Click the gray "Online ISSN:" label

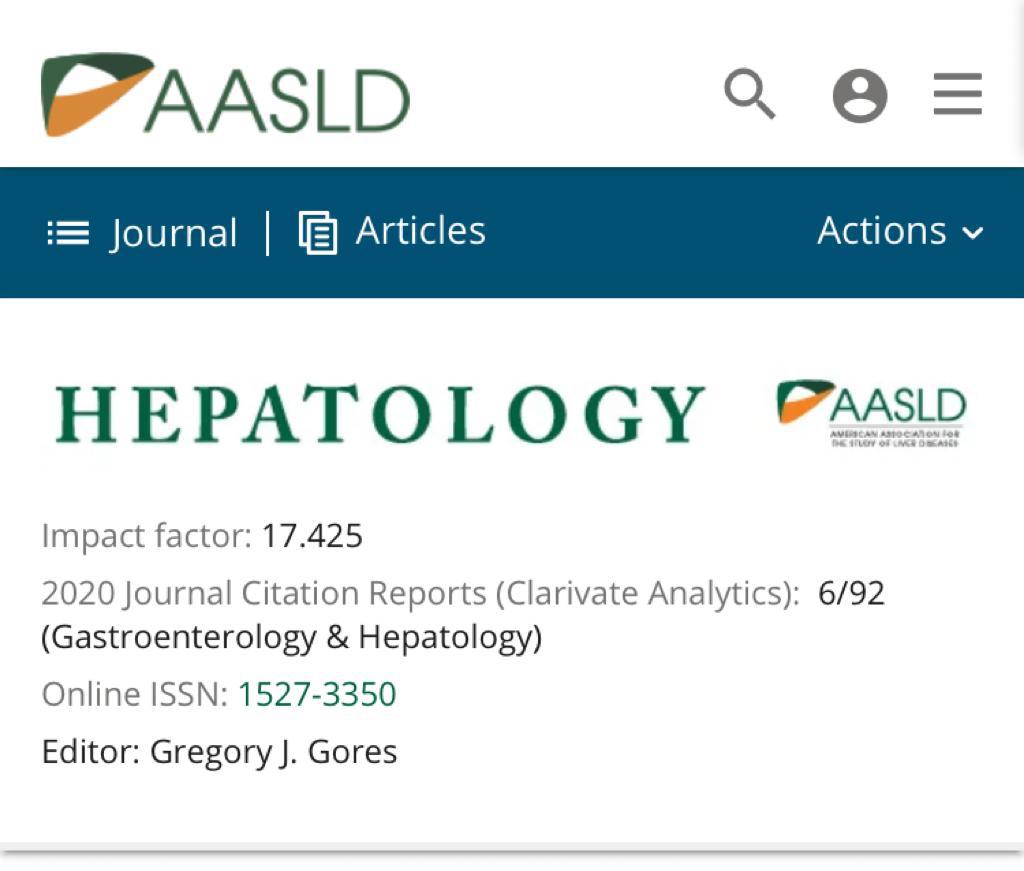point(135,694)
